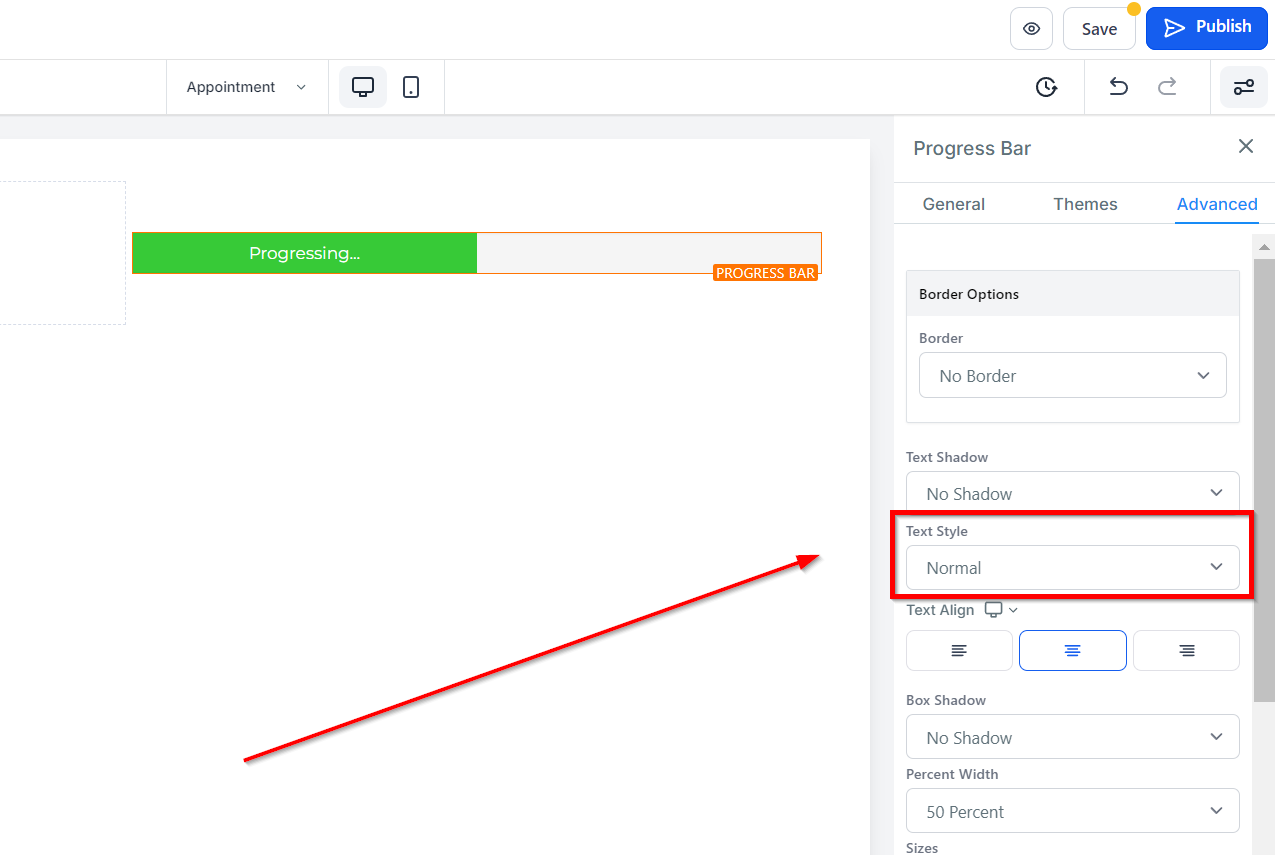The image size is (1275, 855).
Task: Click the eye preview icon
Action: coord(1031,29)
